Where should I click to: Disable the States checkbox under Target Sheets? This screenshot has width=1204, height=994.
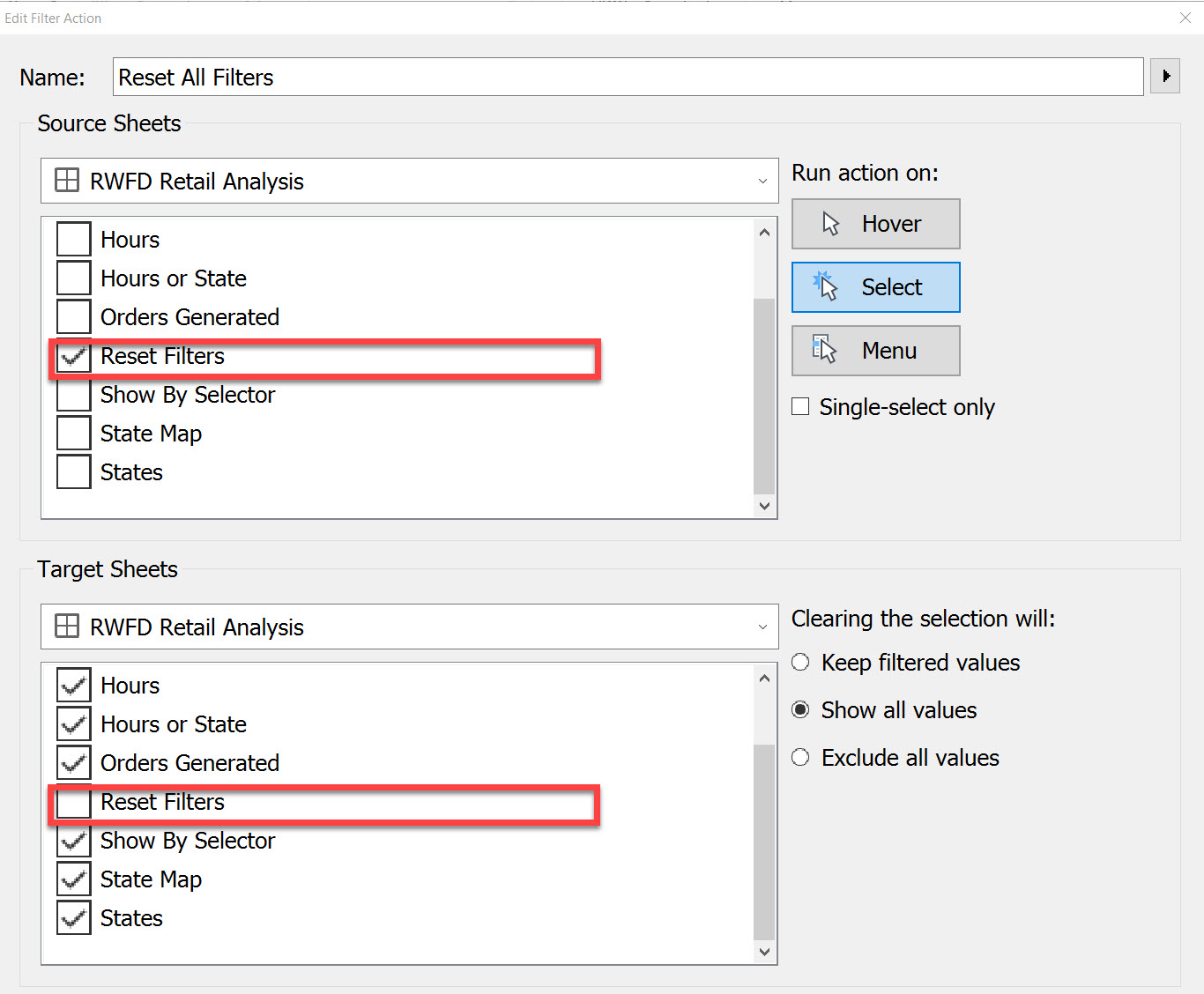tap(73, 917)
